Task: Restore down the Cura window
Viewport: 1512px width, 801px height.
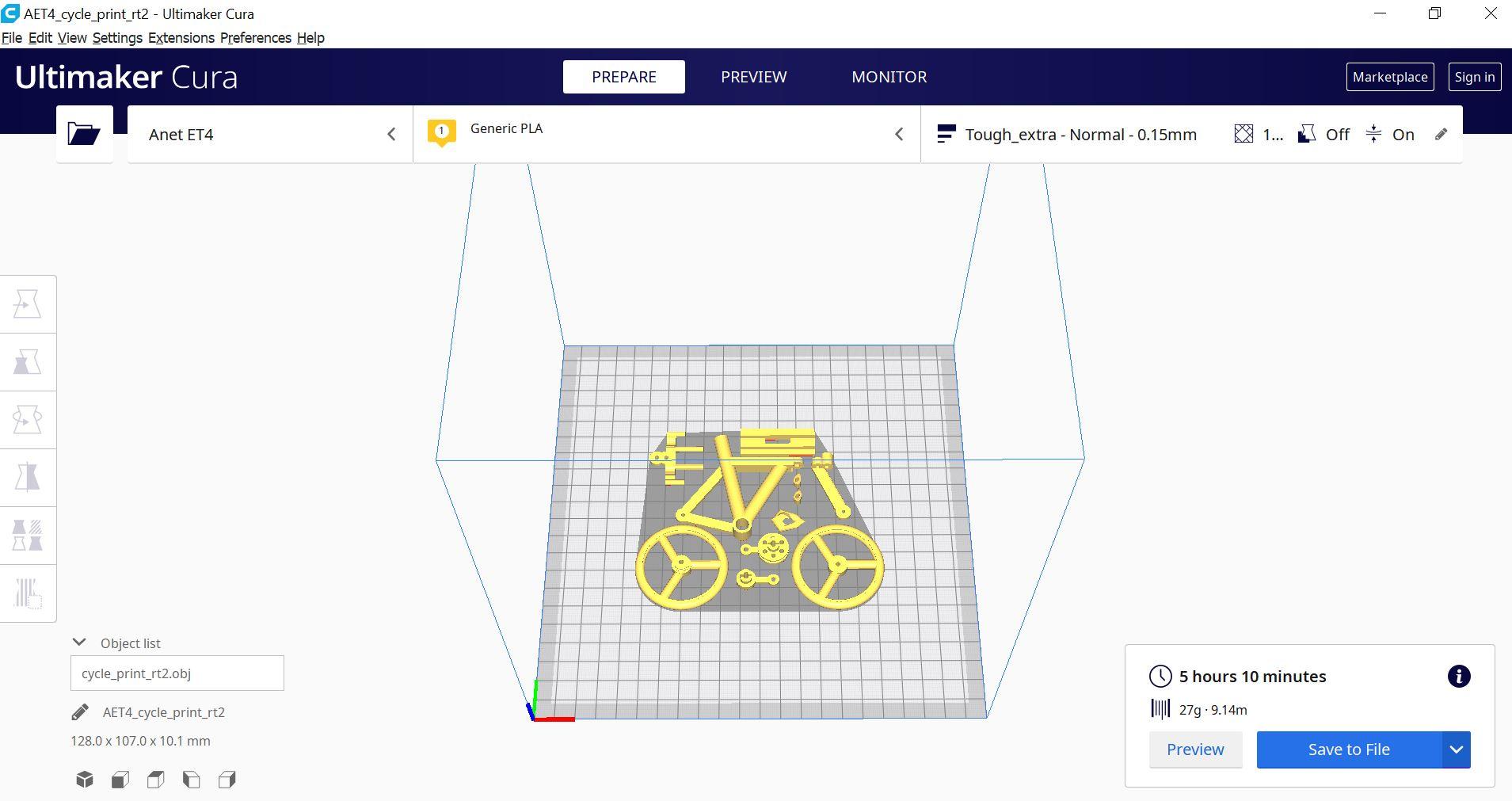Action: click(1434, 13)
